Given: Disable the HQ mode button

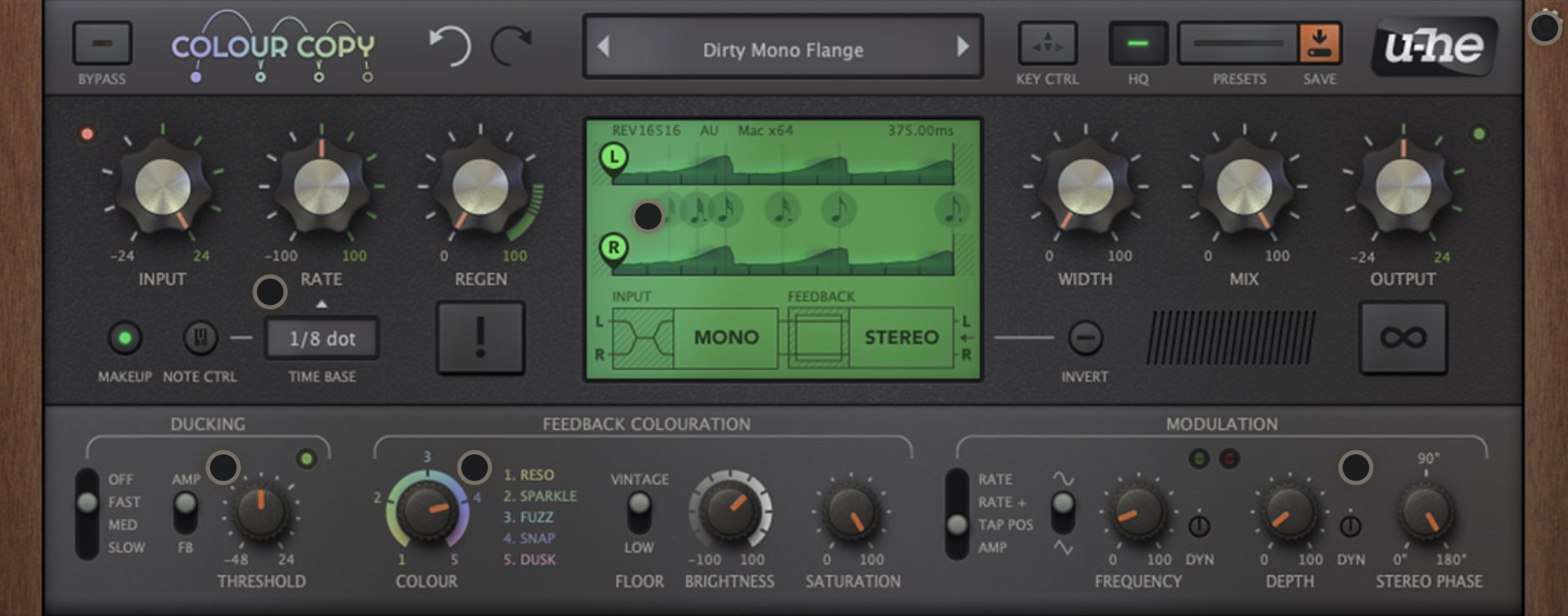Looking at the screenshot, I should [x=1137, y=44].
